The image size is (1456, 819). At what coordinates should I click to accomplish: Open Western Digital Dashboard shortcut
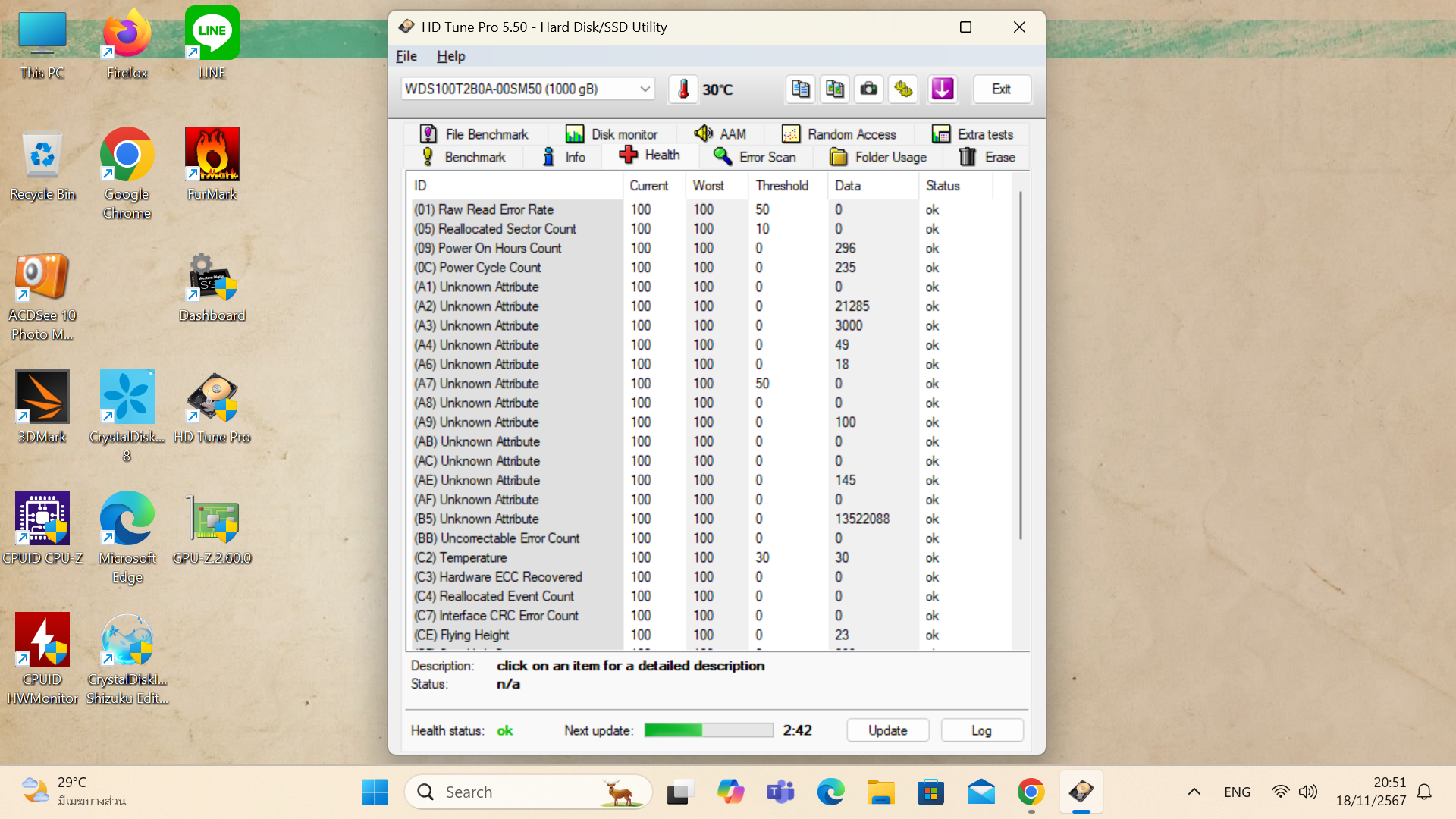[212, 287]
